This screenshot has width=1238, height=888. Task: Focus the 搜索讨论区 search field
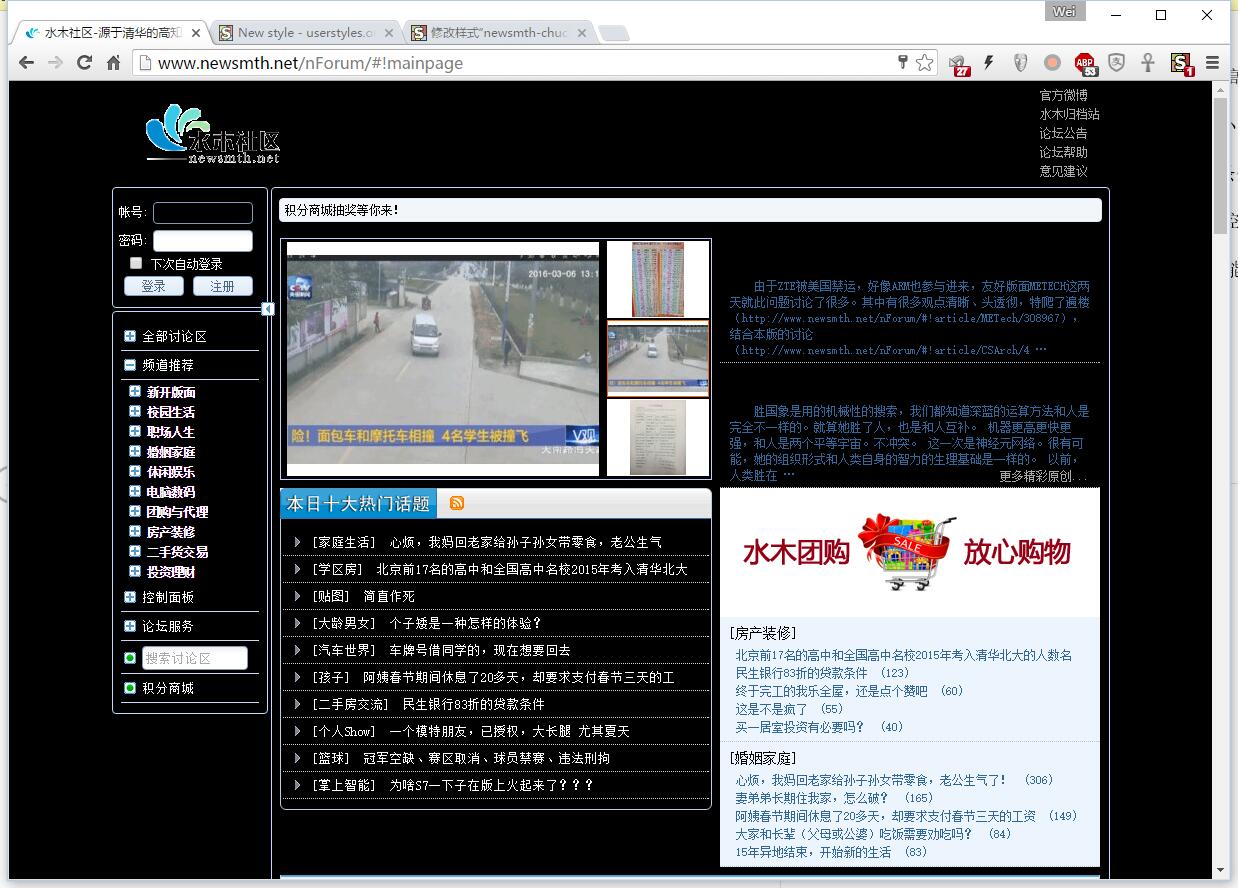(195, 658)
